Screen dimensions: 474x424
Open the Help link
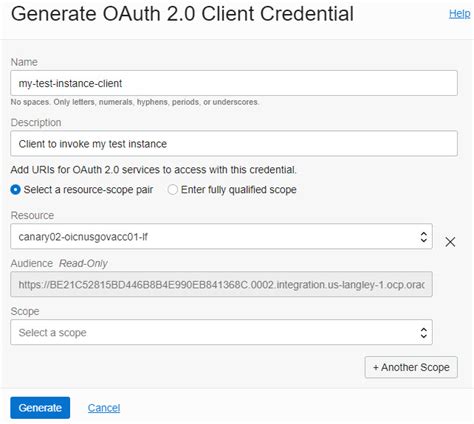[459, 14]
